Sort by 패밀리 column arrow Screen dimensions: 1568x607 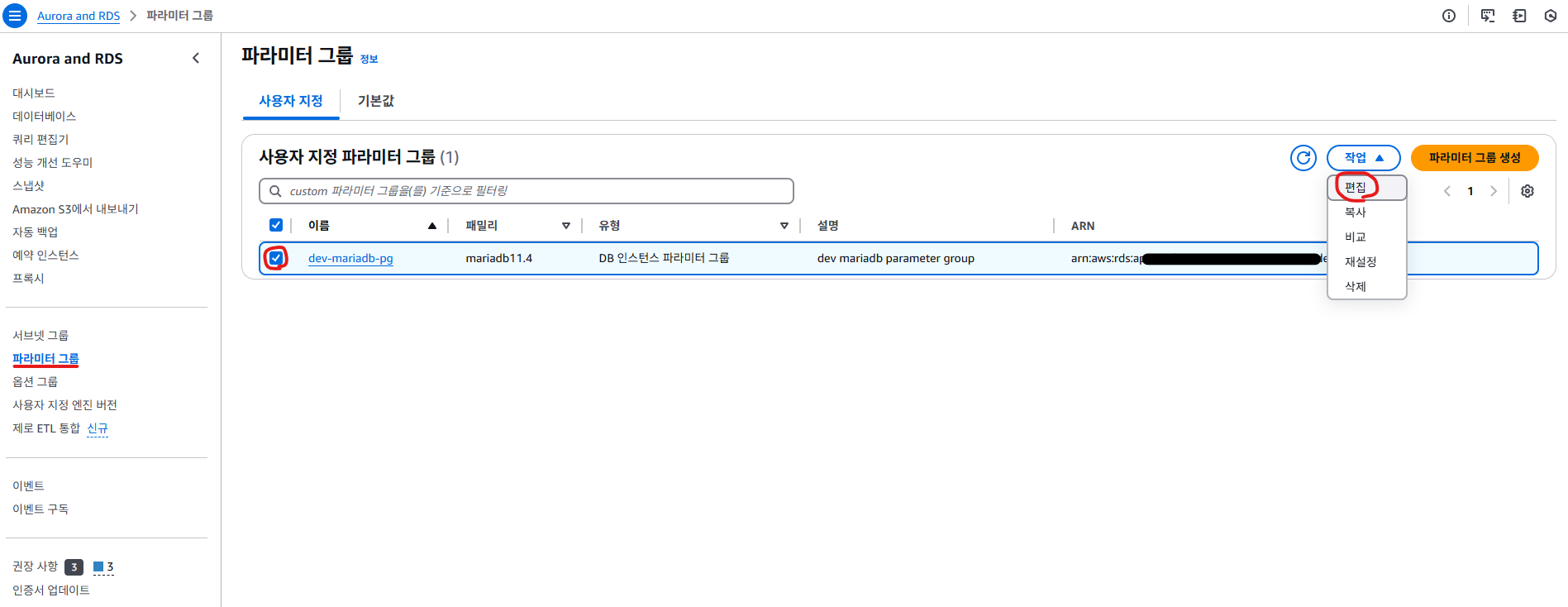(x=566, y=226)
